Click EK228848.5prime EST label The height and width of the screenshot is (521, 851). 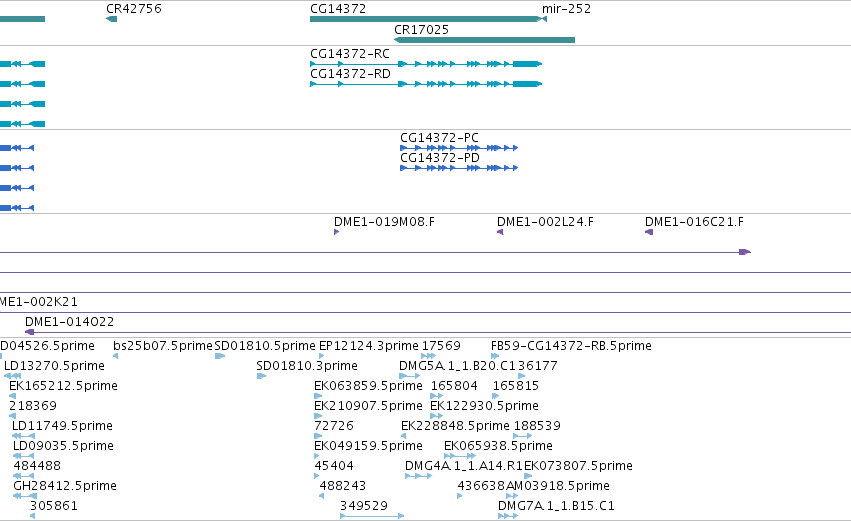coord(455,426)
